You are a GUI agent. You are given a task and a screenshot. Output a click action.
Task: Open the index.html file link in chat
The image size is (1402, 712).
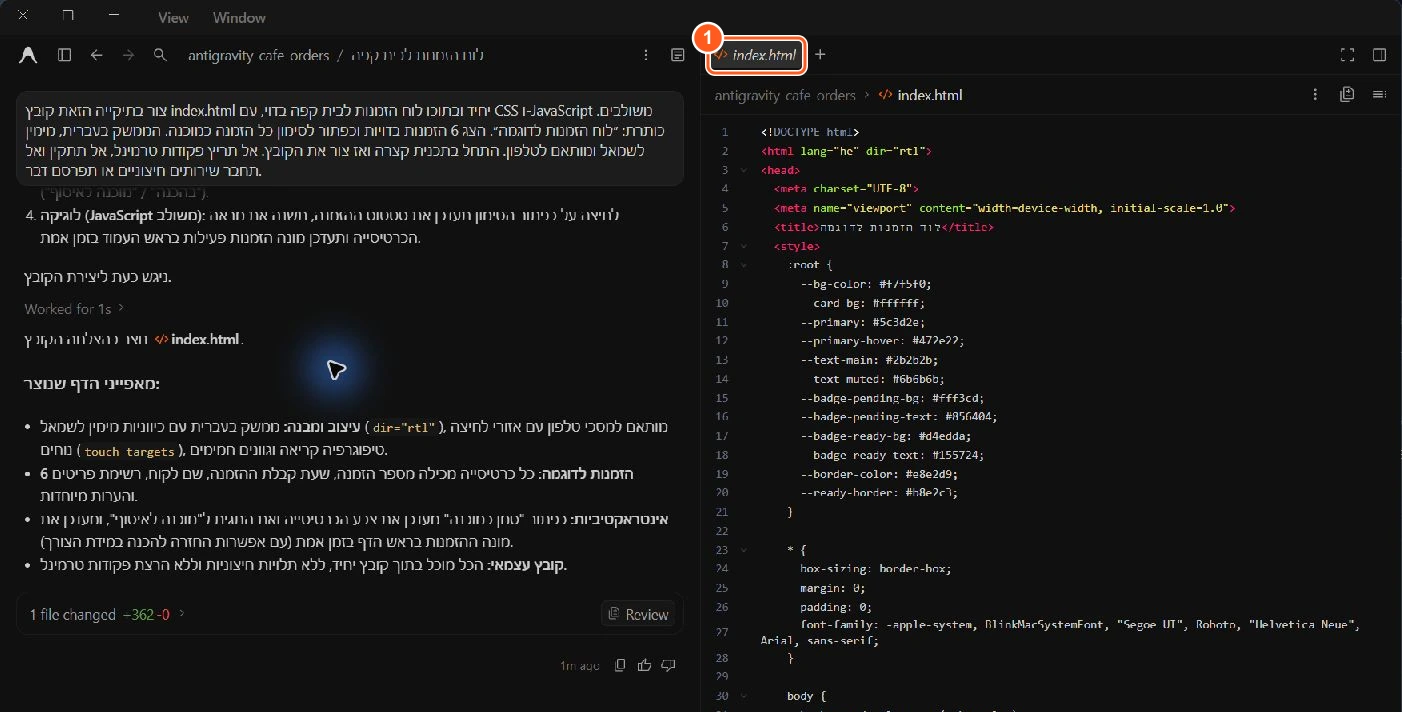click(x=197, y=339)
